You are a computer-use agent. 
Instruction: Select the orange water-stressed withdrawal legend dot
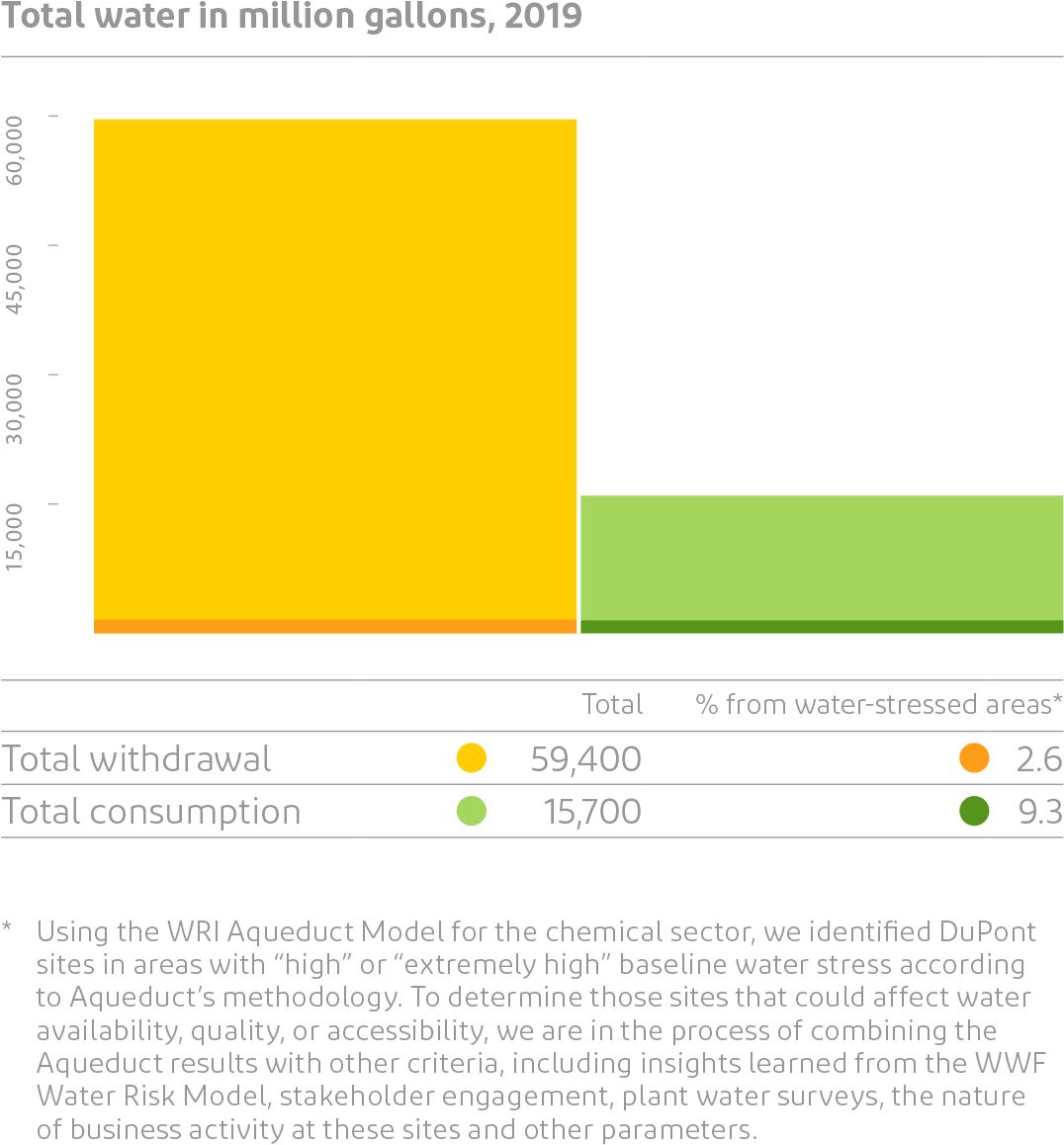[974, 758]
